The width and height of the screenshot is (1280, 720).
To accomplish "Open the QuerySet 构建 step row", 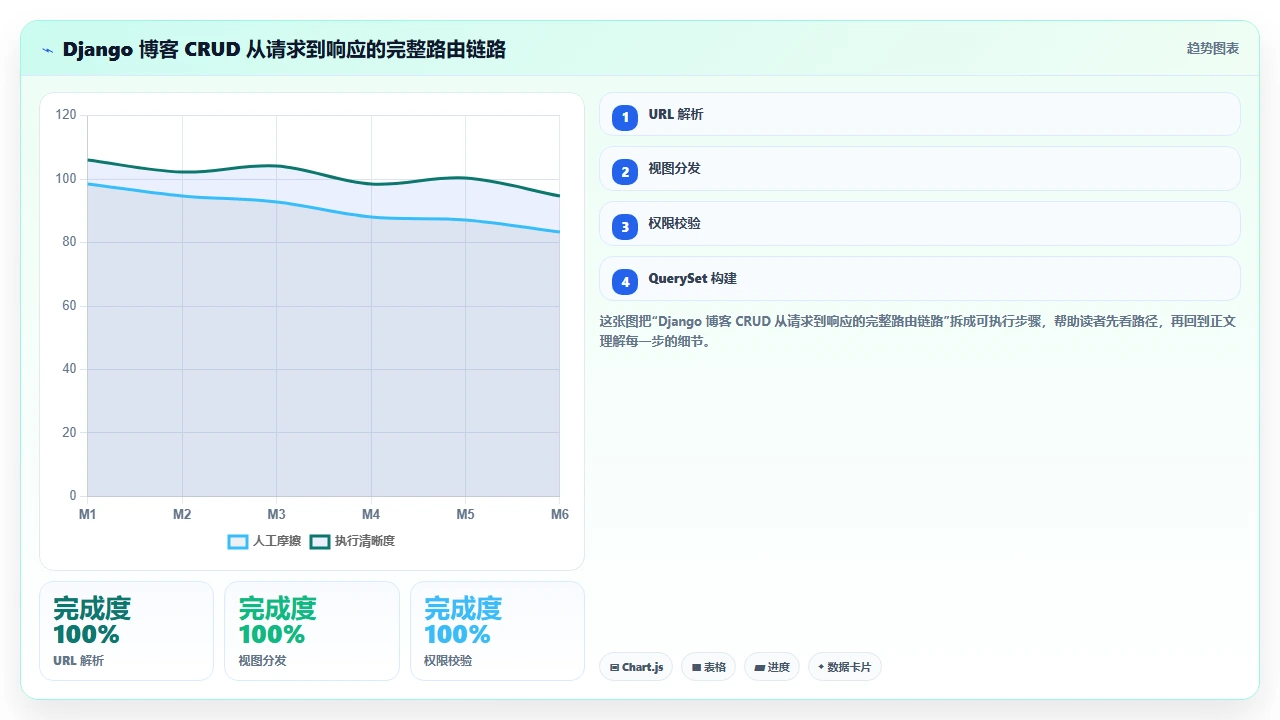I will tap(919, 279).
